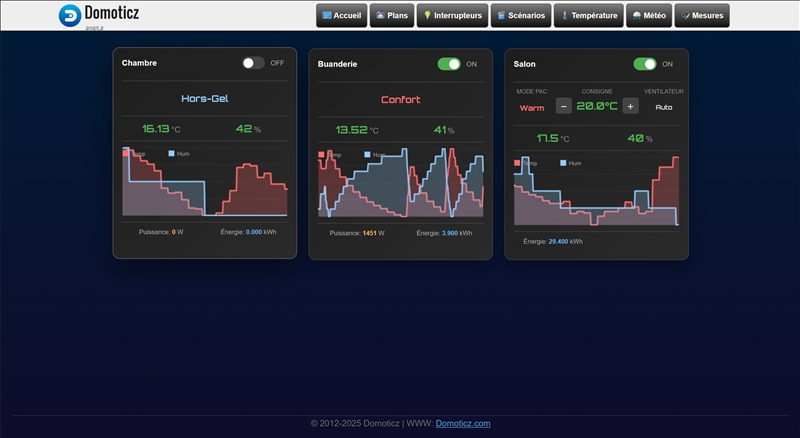800x438 pixels.
Task: Click the Salon card title
Action: [x=524, y=64]
